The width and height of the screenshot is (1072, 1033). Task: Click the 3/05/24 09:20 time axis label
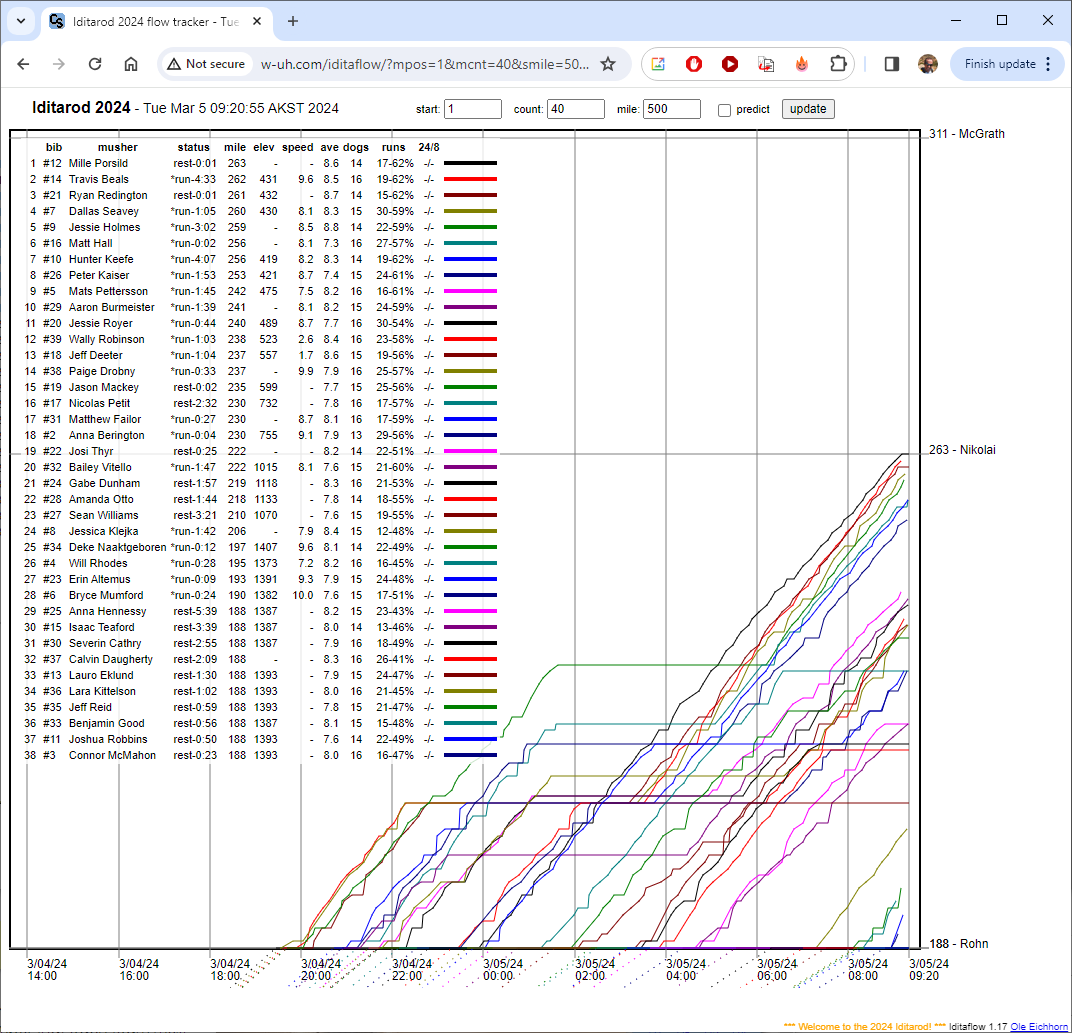[928, 969]
